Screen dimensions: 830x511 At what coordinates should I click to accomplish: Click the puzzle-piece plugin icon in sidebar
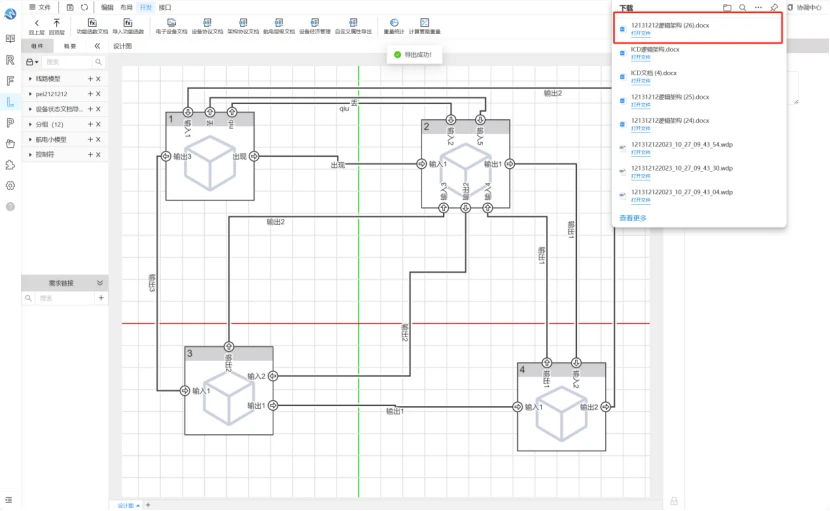10,165
